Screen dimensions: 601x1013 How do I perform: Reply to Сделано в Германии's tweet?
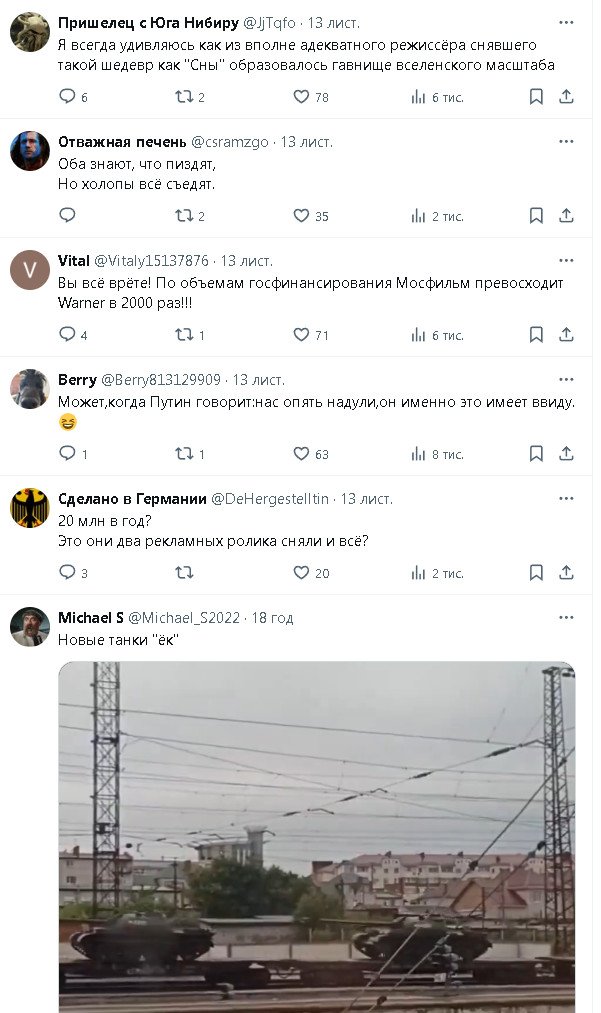click(x=68, y=573)
